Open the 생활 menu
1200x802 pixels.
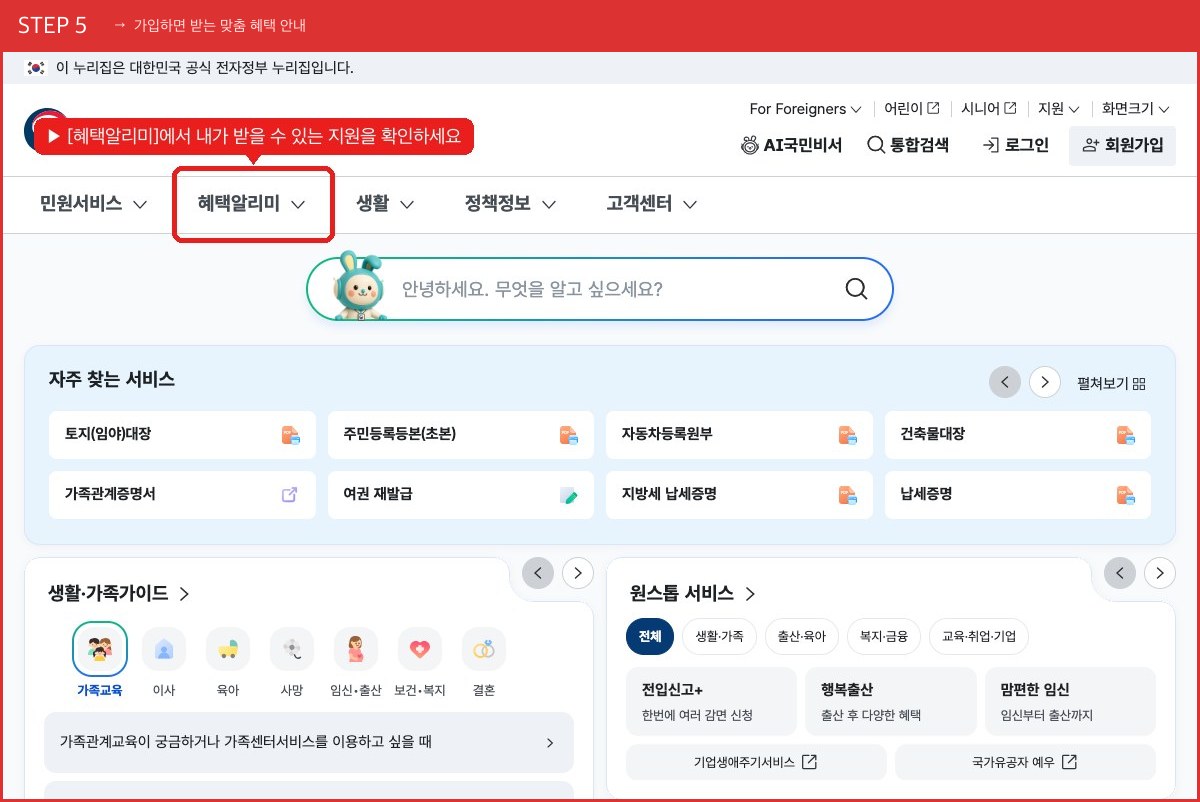385,204
